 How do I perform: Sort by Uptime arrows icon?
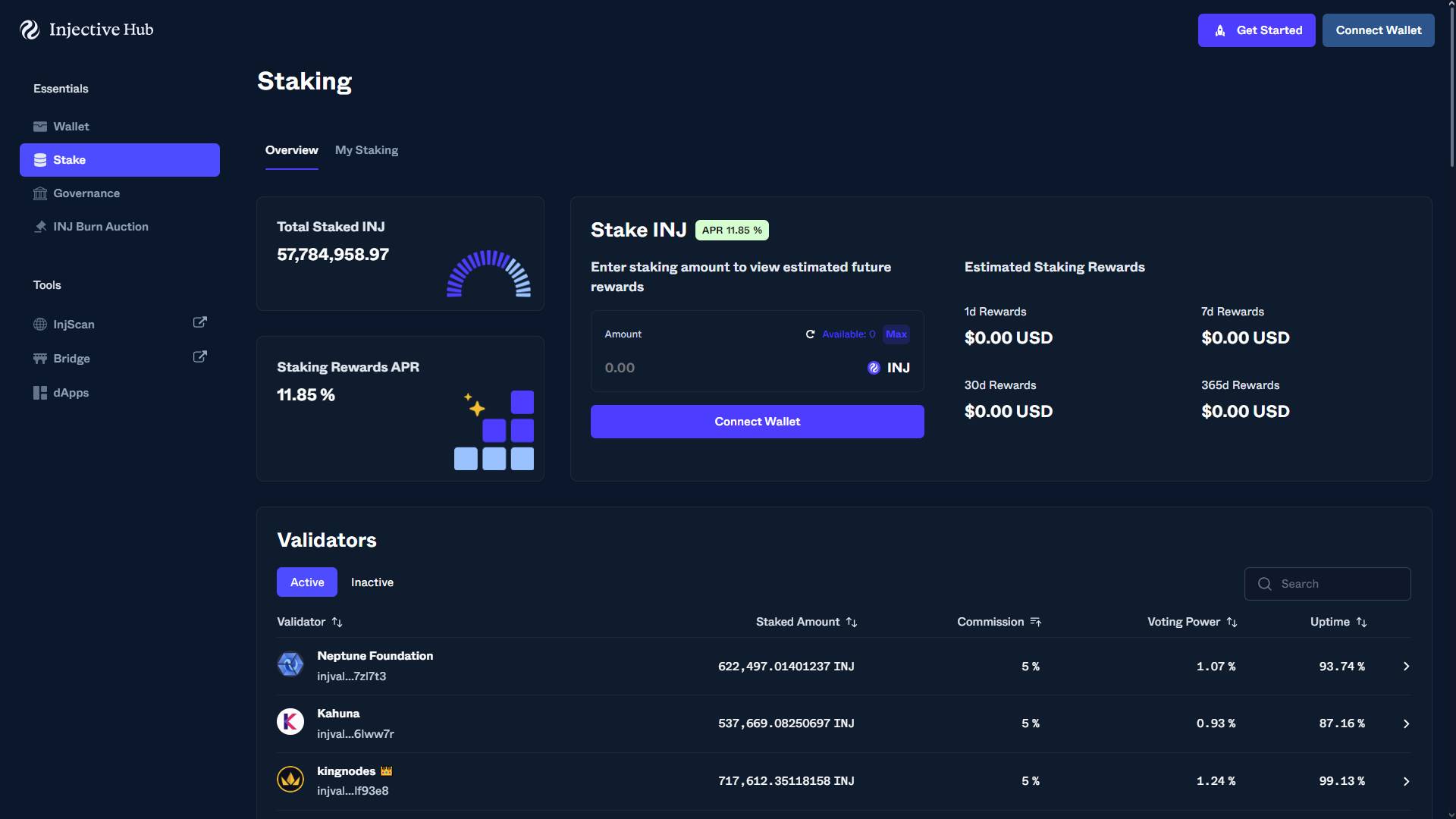click(x=1362, y=622)
